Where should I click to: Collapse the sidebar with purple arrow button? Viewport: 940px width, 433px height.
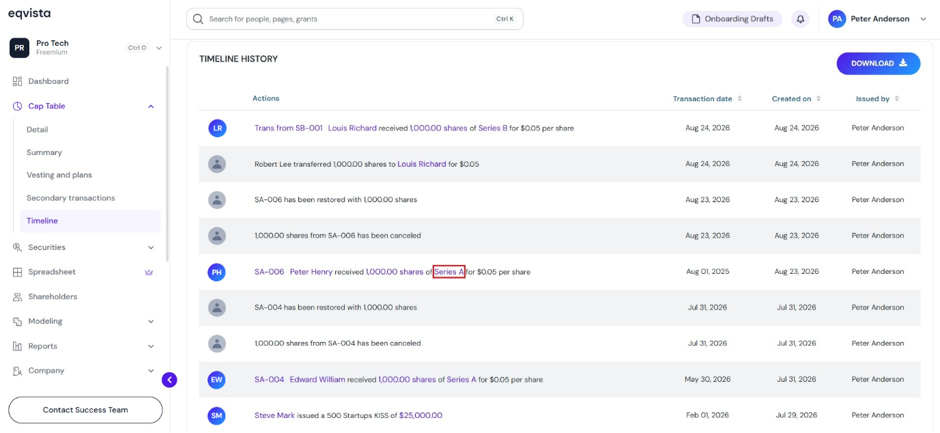coord(170,380)
